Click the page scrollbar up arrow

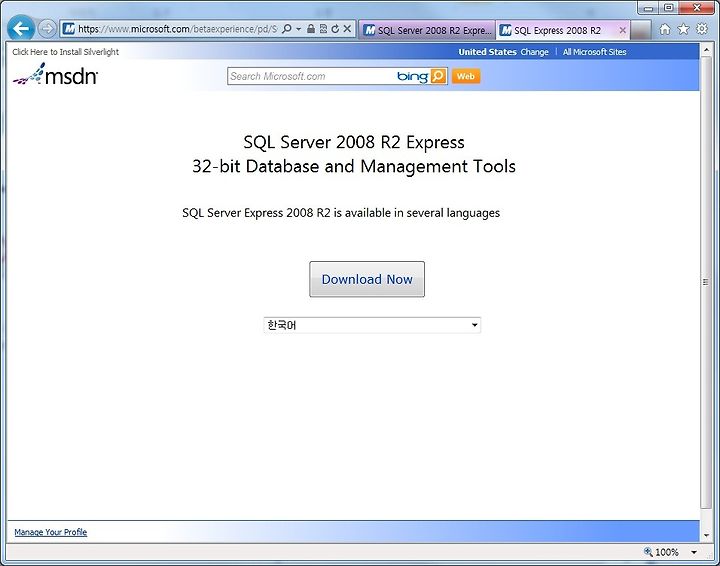click(x=706, y=50)
